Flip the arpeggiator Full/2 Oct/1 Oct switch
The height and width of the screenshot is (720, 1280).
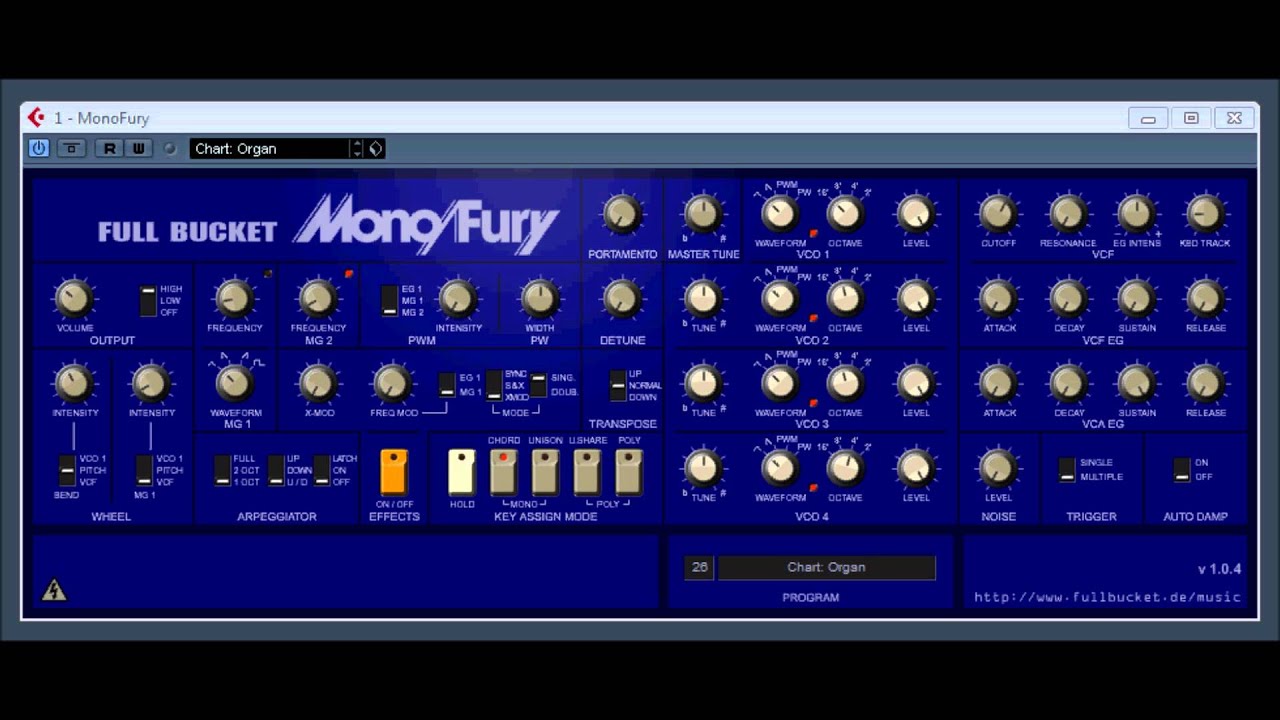point(222,470)
